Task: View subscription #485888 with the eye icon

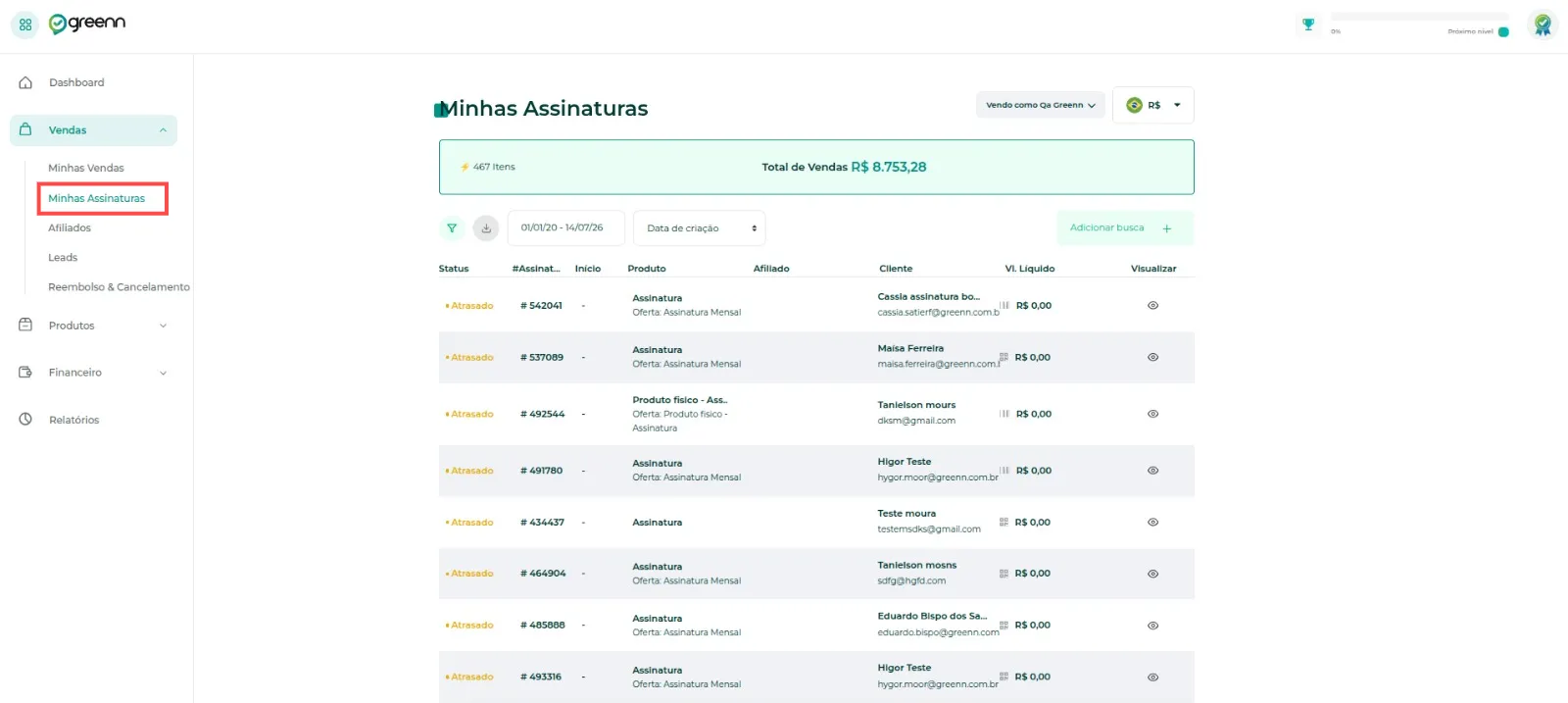Action: pos(1152,626)
